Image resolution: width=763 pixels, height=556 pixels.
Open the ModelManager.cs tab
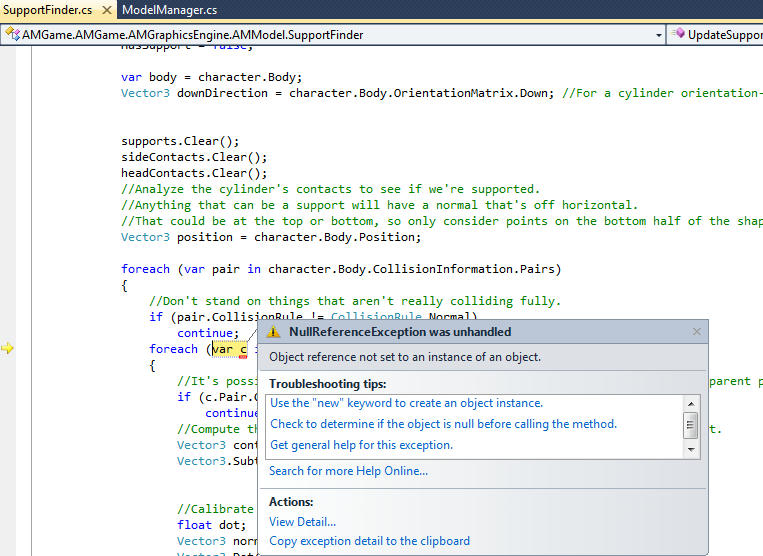pos(169,10)
